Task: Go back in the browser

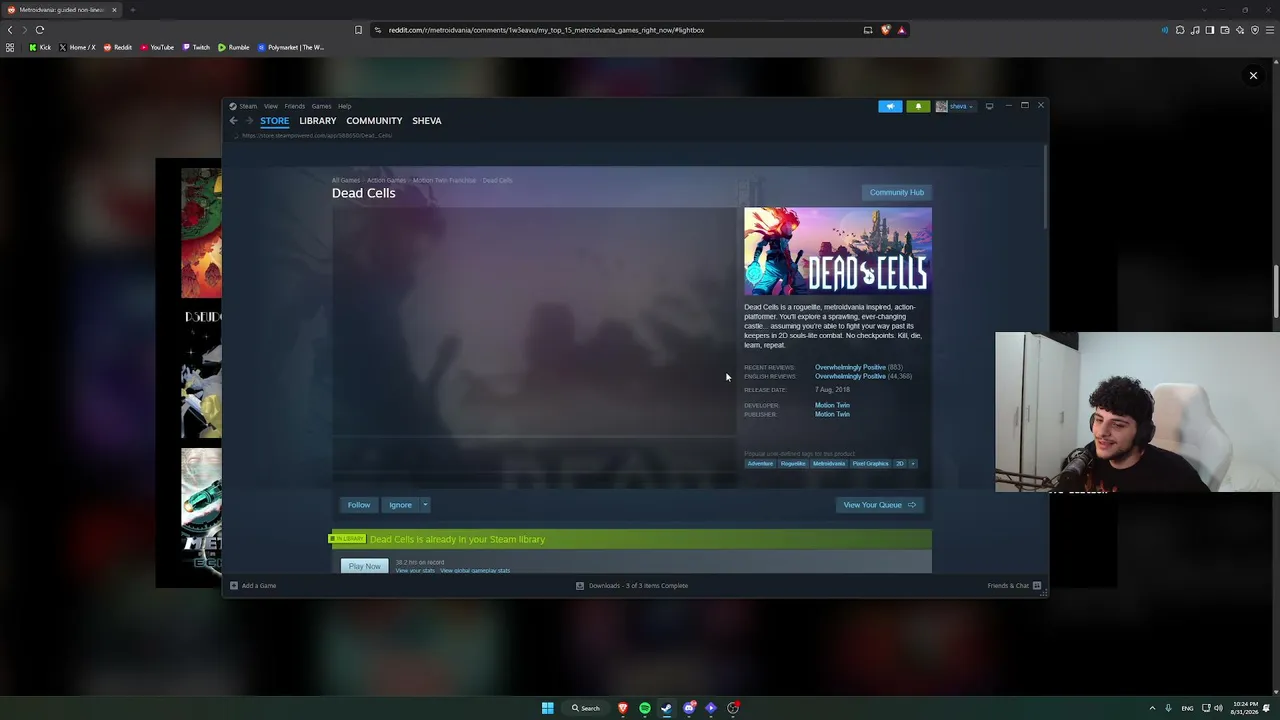Action: (x=10, y=30)
